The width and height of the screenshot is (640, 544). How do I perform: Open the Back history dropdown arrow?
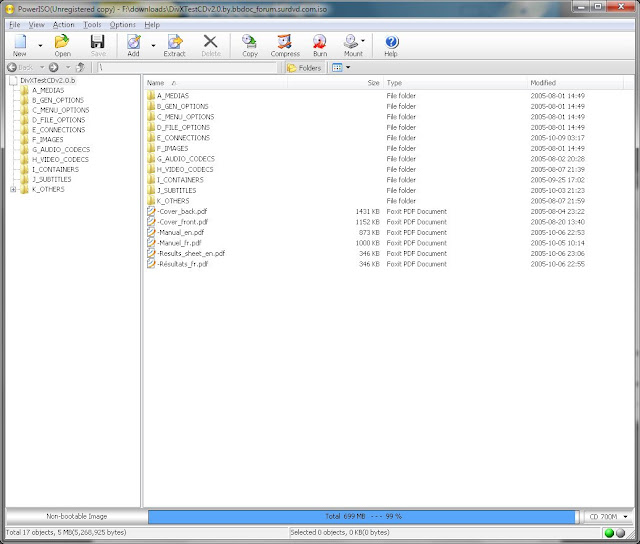pyautogui.click(x=42, y=67)
